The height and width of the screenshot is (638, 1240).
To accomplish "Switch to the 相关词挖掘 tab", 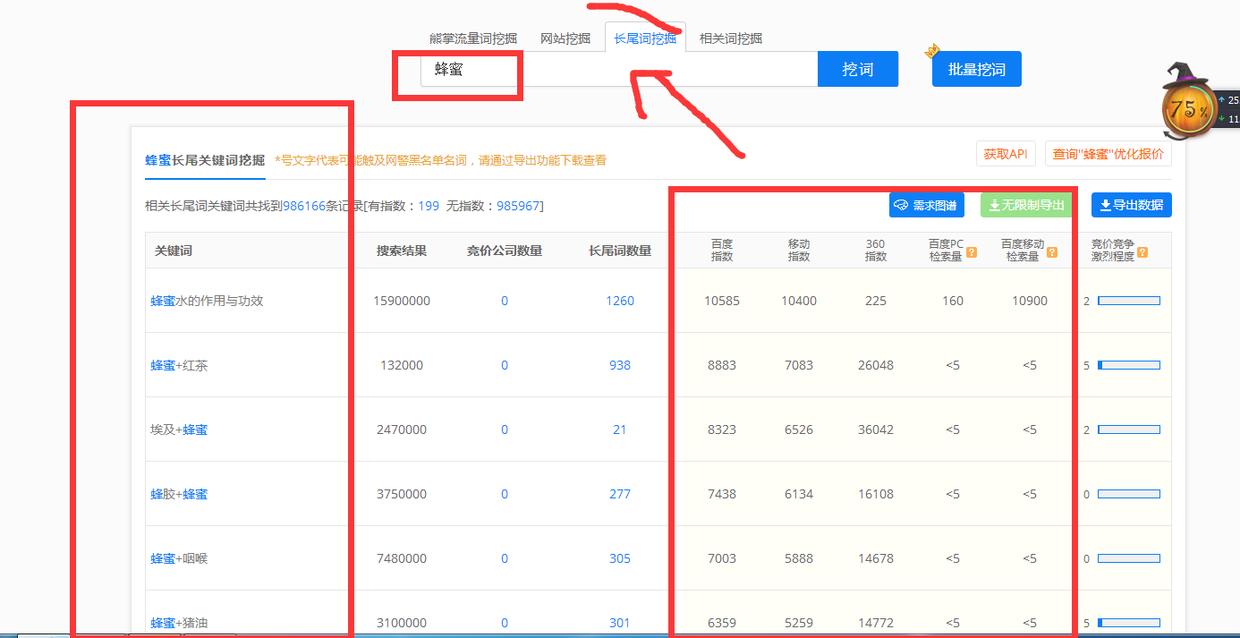I will [x=733, y=39].
